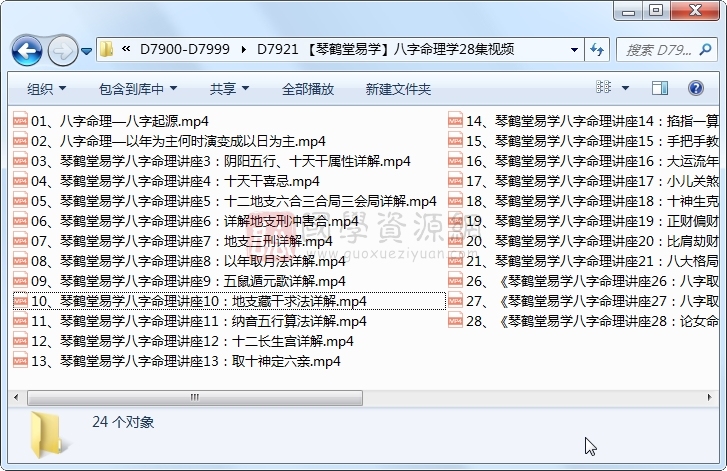Toggle the preview pane button
The height and width of the screenshot is (471, 727).
(x=660, y=89)
